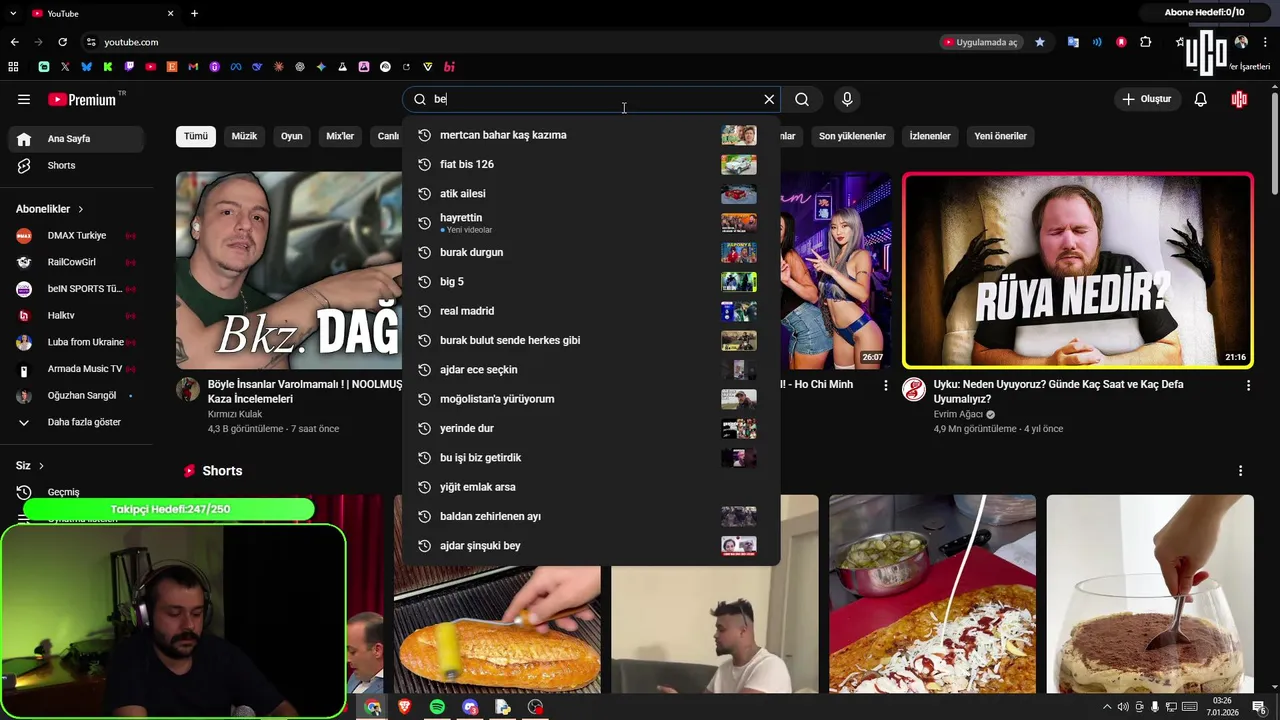
Task: Open RailCowGirl subscription channel
Action: coord(76,262)
